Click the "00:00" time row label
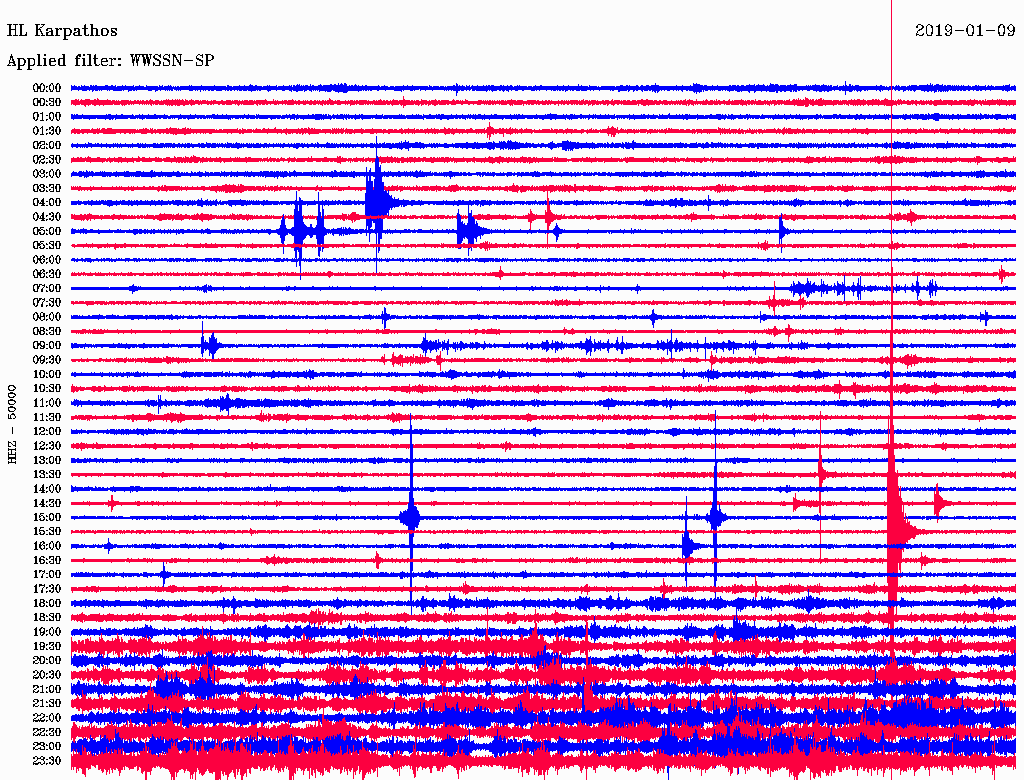The height and width of the screenshot is (780, 1024). [x=47, y=88]
